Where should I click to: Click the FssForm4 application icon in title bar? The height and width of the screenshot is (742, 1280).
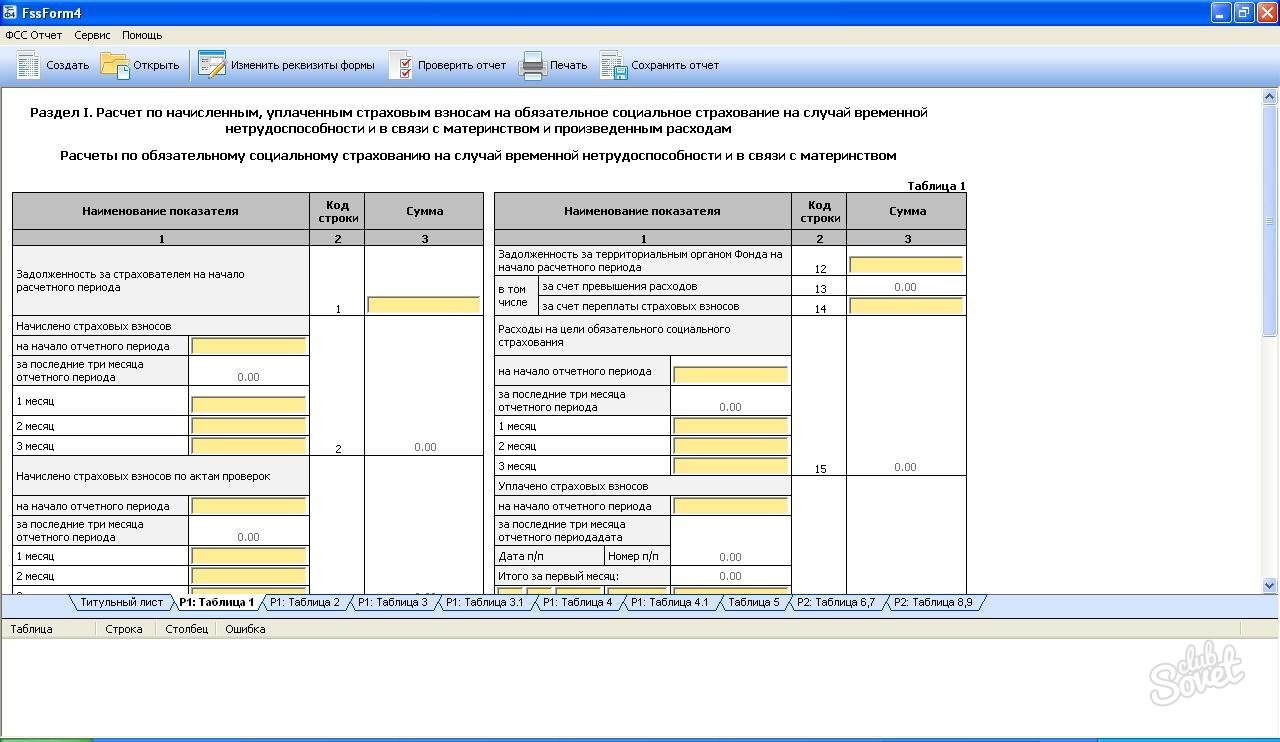[11, 13]
